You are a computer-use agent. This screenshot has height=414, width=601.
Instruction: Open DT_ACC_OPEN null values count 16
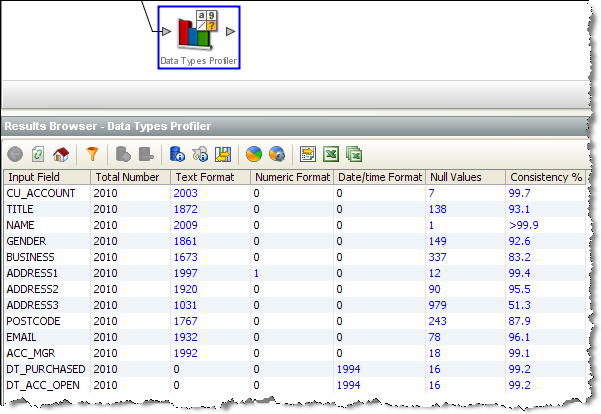434,385
